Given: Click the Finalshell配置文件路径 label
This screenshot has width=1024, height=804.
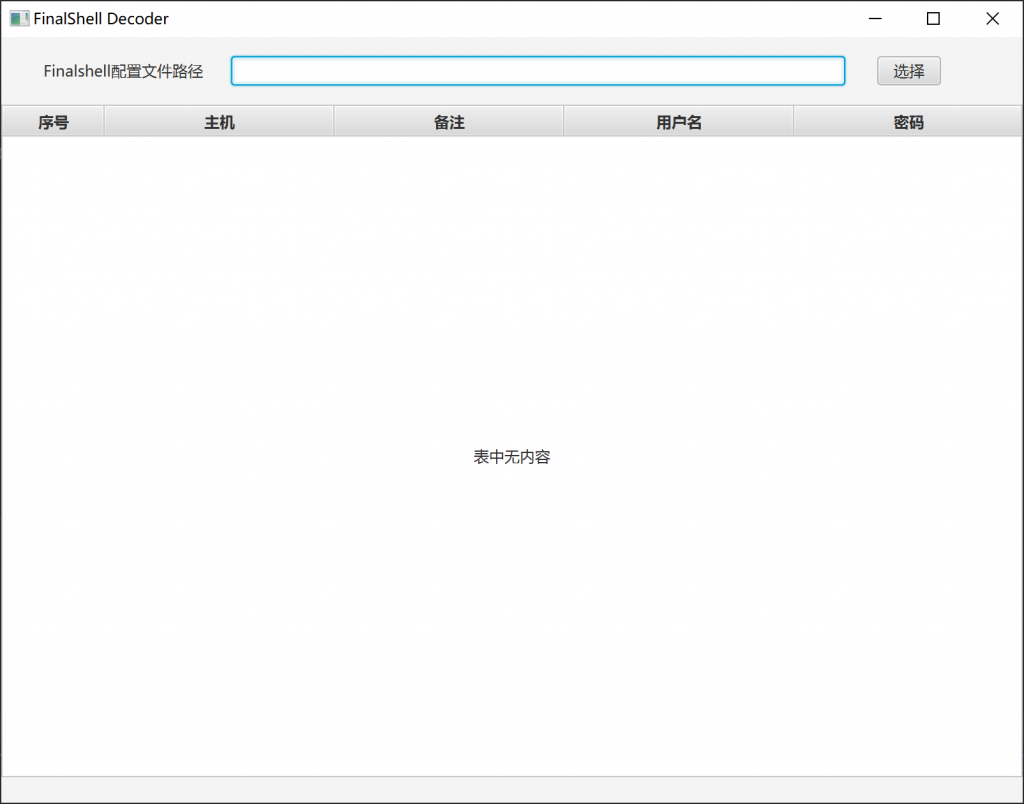Looking at the screenshot, I should click(x=123, y=71).
